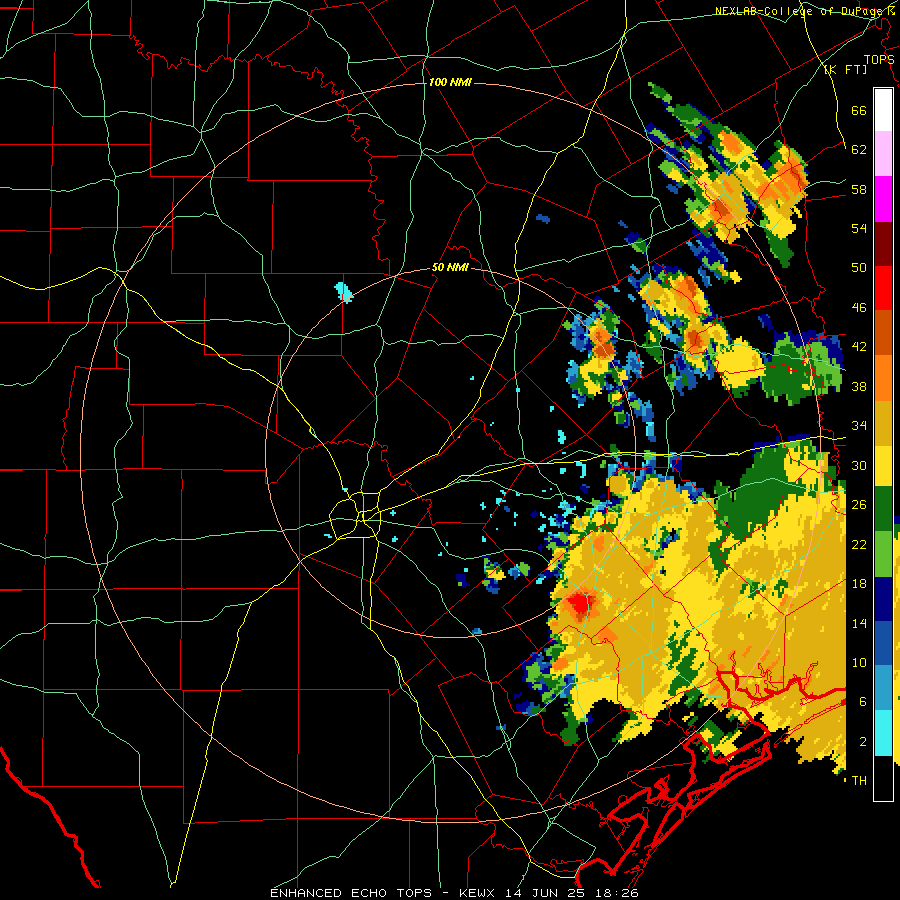Click the "62" value on the scale
Image resolution: width=900 pixels, height=900 pixels.
click(x=859, y=150)
